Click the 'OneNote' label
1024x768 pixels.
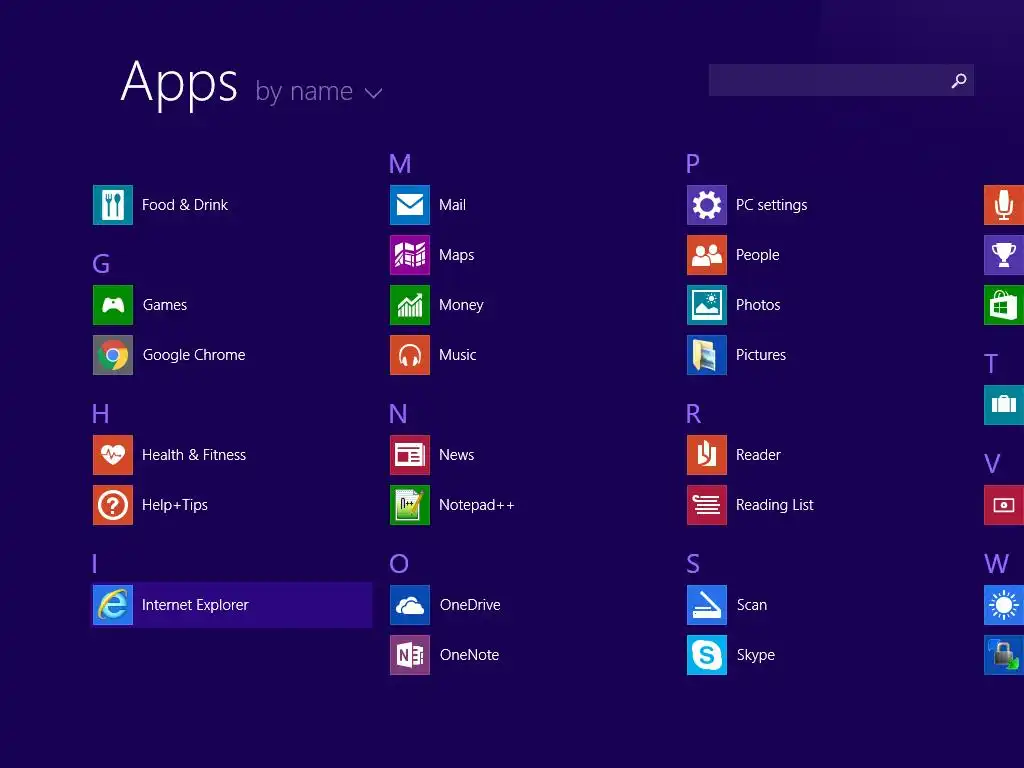(470, 655)
